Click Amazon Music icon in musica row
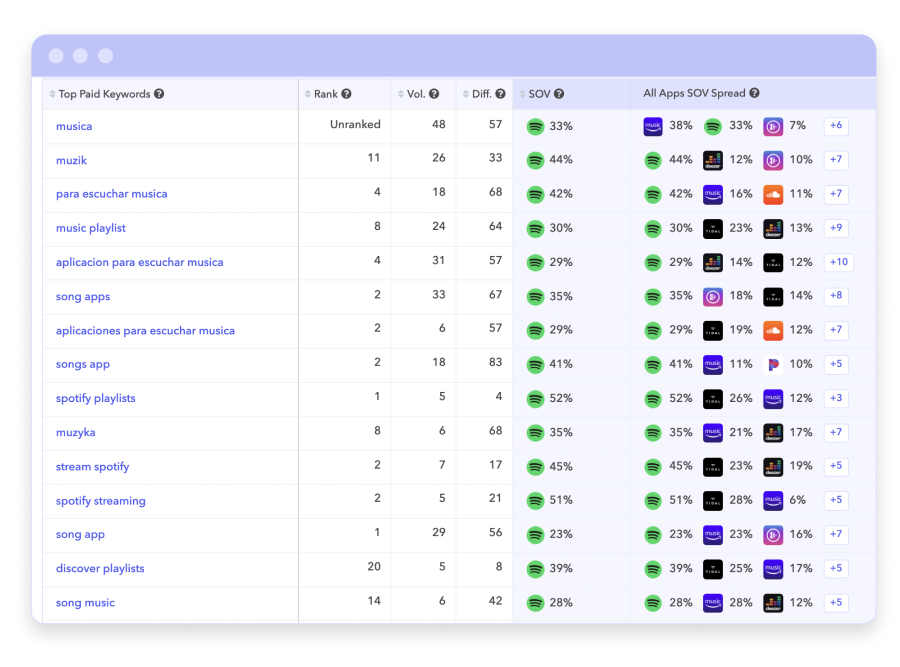Image resolution: width=900 pixels, height=667 pixels. click(x=653, y=126)
